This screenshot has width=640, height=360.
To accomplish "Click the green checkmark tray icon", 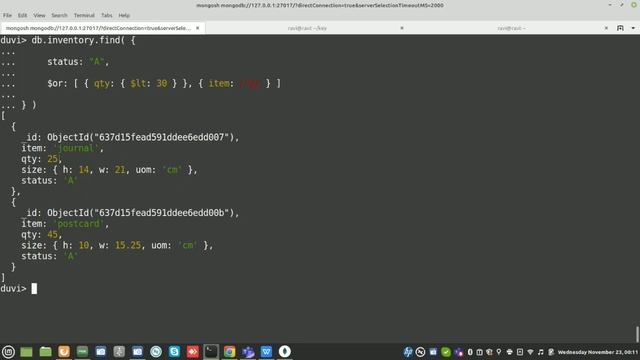I will coord(446,352).
